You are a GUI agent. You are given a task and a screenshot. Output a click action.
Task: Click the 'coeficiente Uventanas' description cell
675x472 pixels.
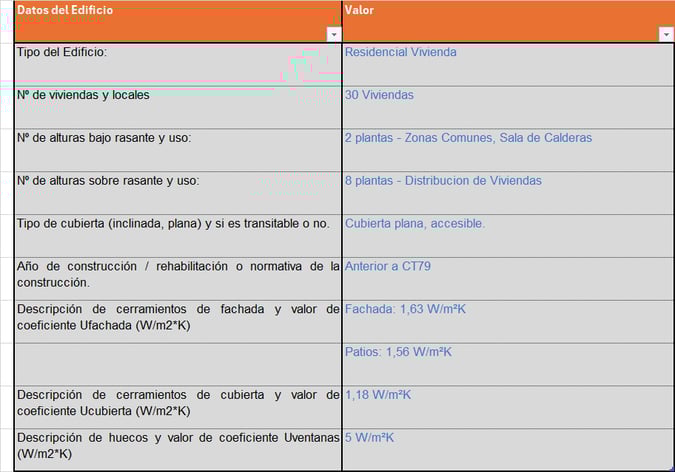[178, 450]
